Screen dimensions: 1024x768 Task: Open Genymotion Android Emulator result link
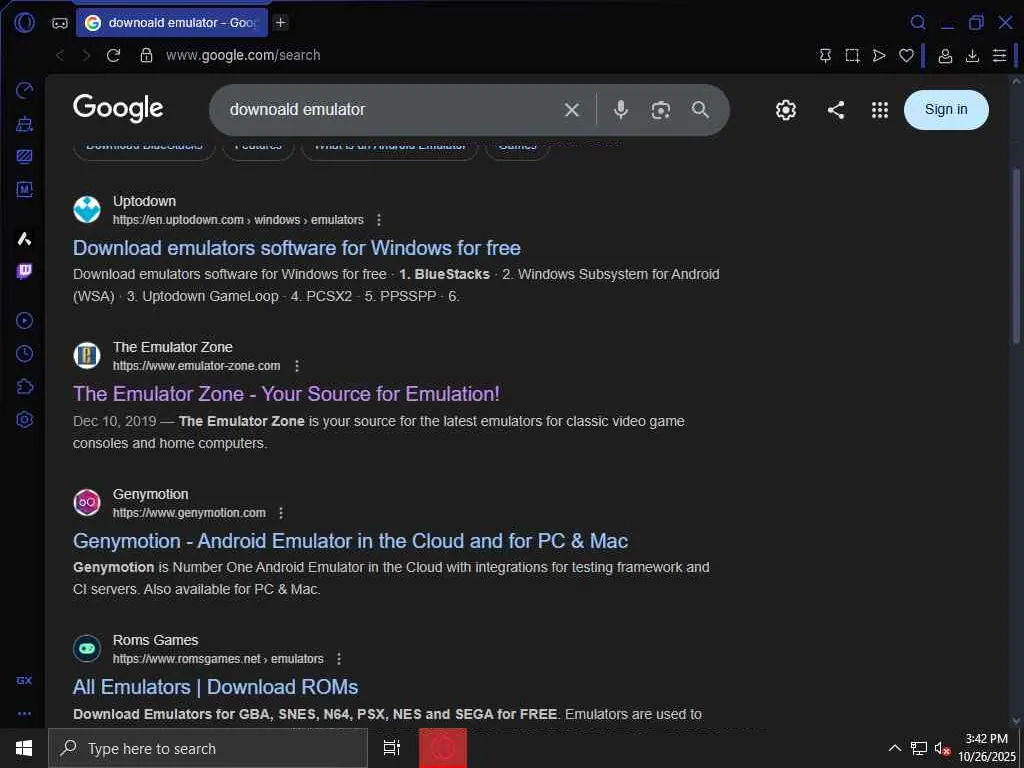tap(350, 541)
